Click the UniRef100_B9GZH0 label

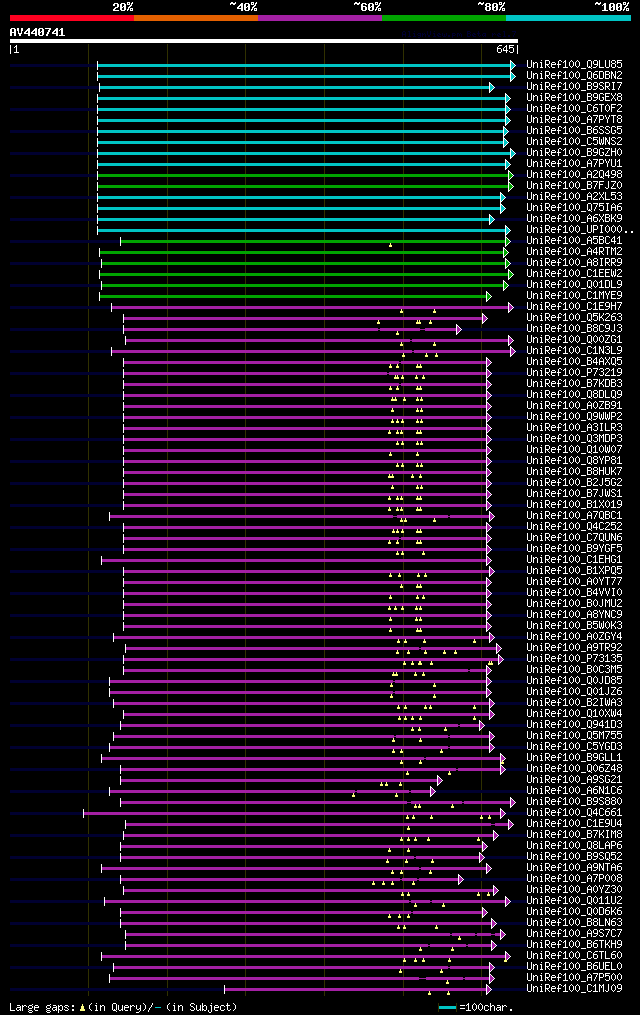[574, 153]
